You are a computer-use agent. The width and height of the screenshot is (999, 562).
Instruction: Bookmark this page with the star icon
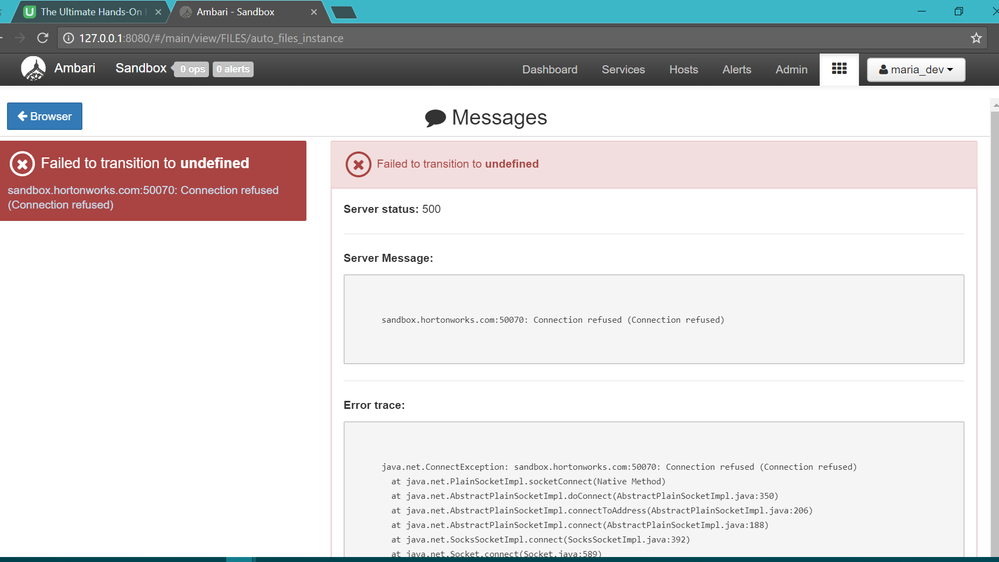tap(976, 38)
